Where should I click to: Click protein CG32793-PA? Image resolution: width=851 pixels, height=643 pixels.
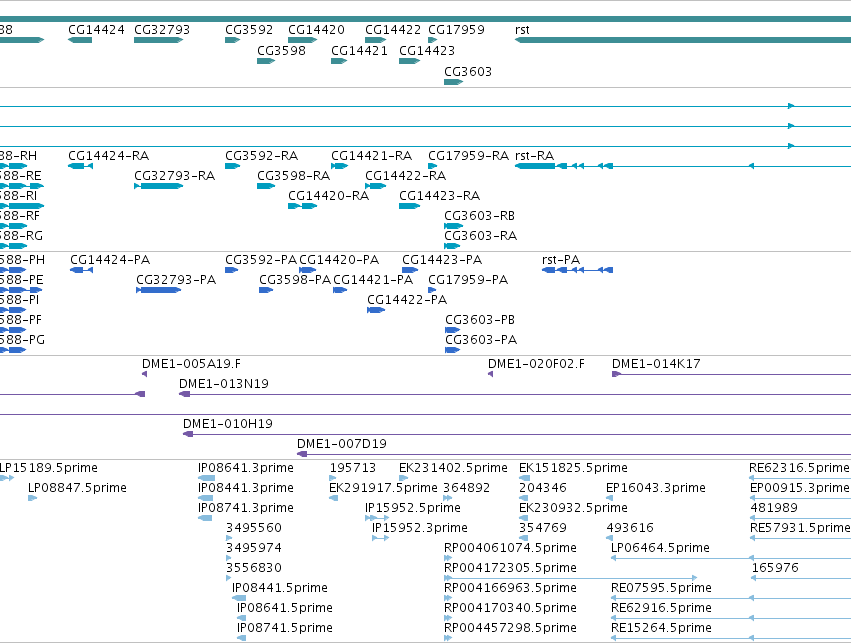[176, 280]
